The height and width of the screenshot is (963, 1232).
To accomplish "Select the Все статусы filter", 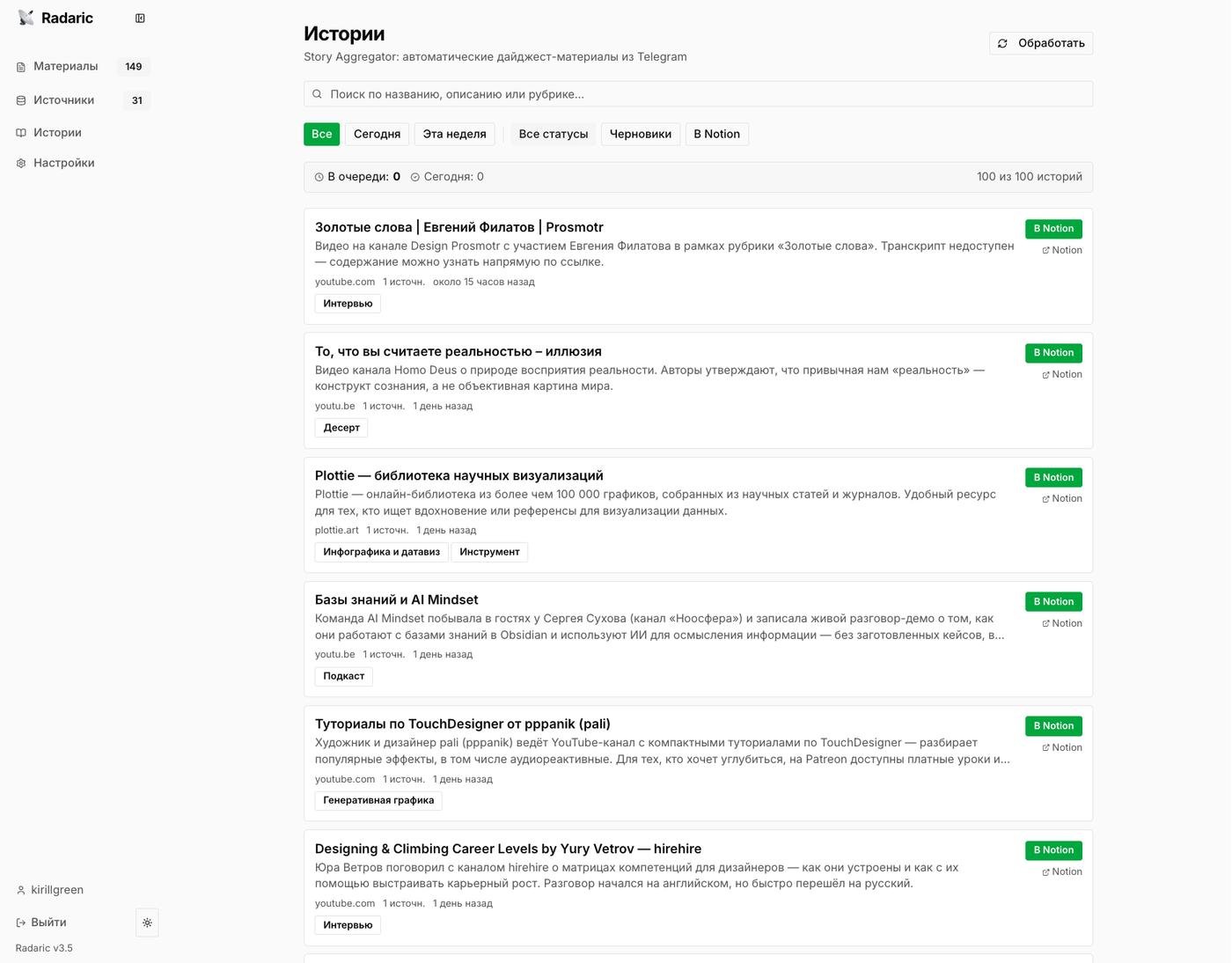I will [553, 134].
